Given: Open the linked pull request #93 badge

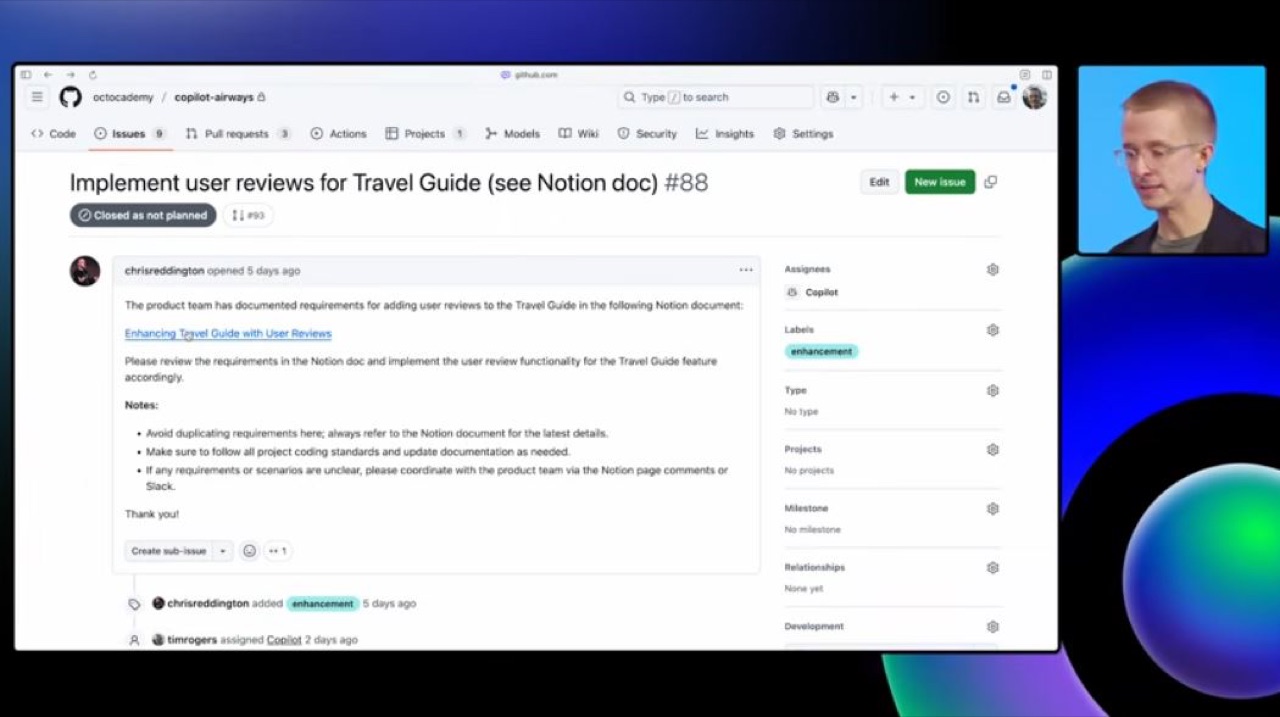Looking at the screenshot, I should tap(247, 215).
